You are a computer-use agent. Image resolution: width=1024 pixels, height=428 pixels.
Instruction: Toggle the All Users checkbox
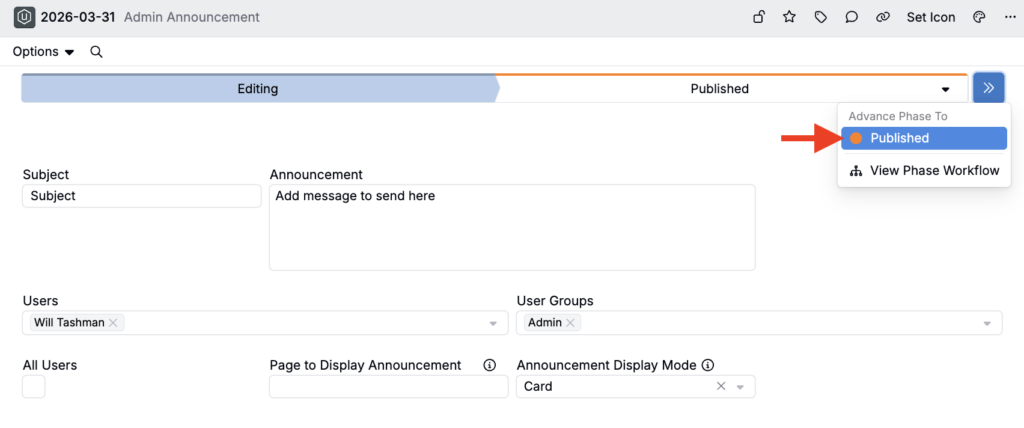33,387
